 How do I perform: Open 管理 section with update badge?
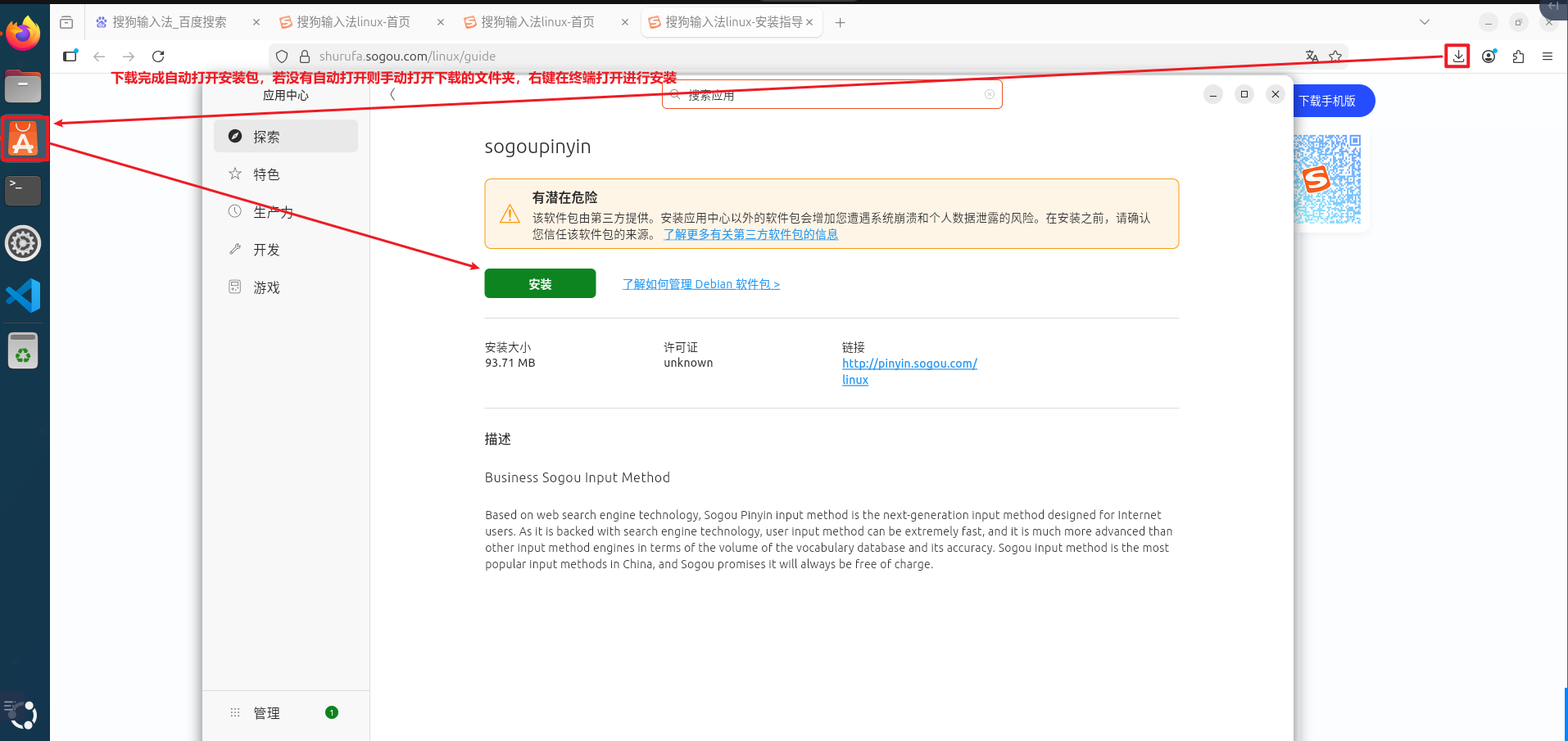click(267, 713)
